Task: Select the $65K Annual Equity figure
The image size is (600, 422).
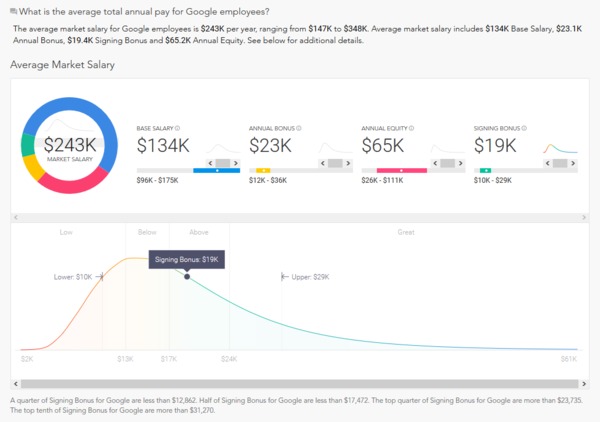Action: coord(383,145)
